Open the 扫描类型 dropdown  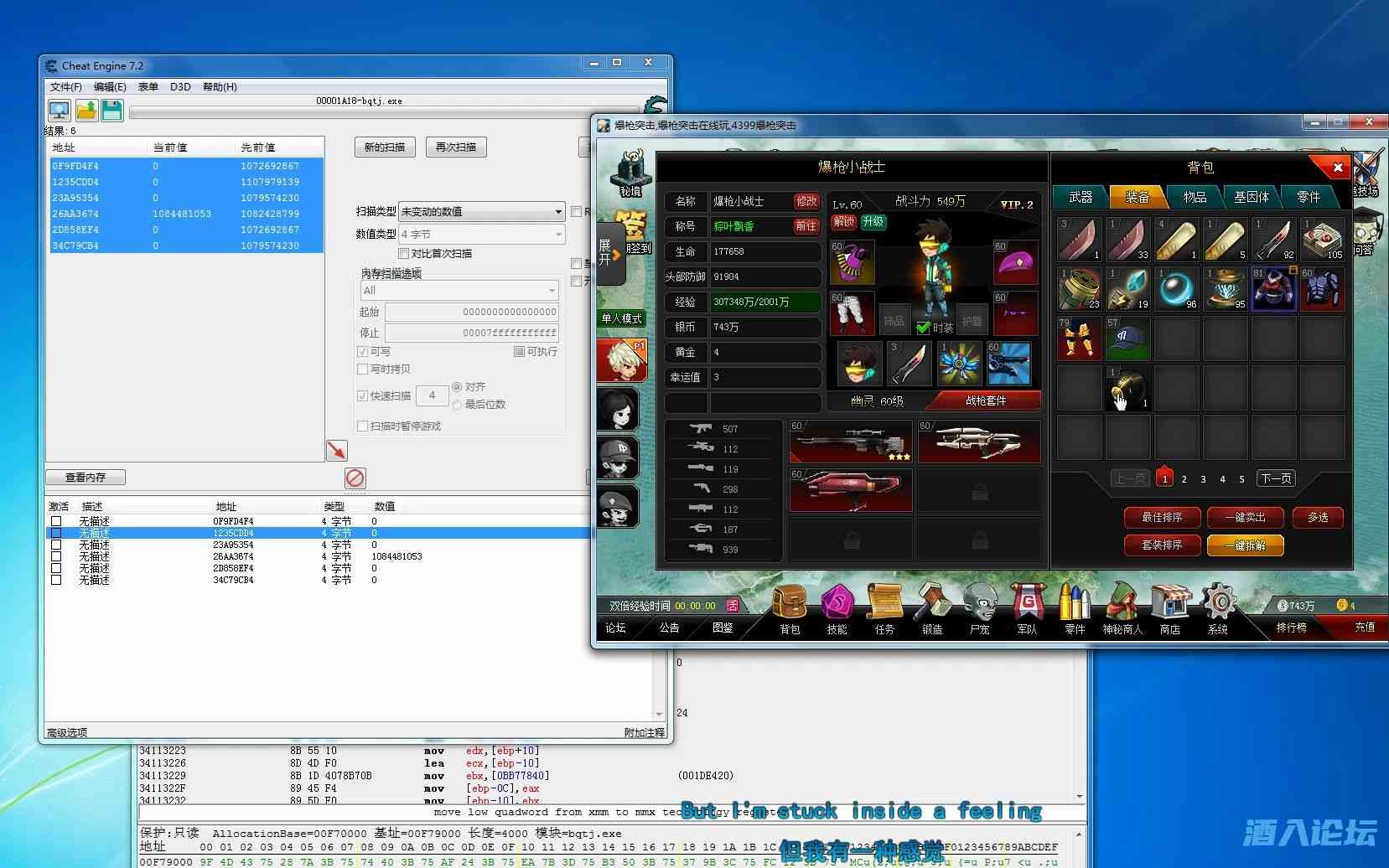tap(481, 212)
